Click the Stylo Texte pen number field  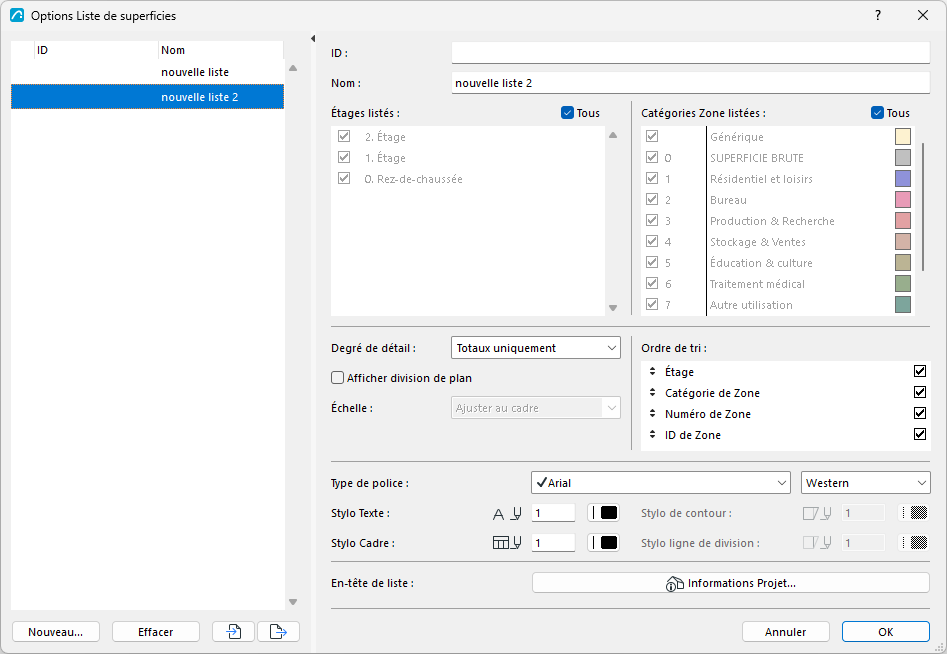pyautogui.click(x=553, y=513)
